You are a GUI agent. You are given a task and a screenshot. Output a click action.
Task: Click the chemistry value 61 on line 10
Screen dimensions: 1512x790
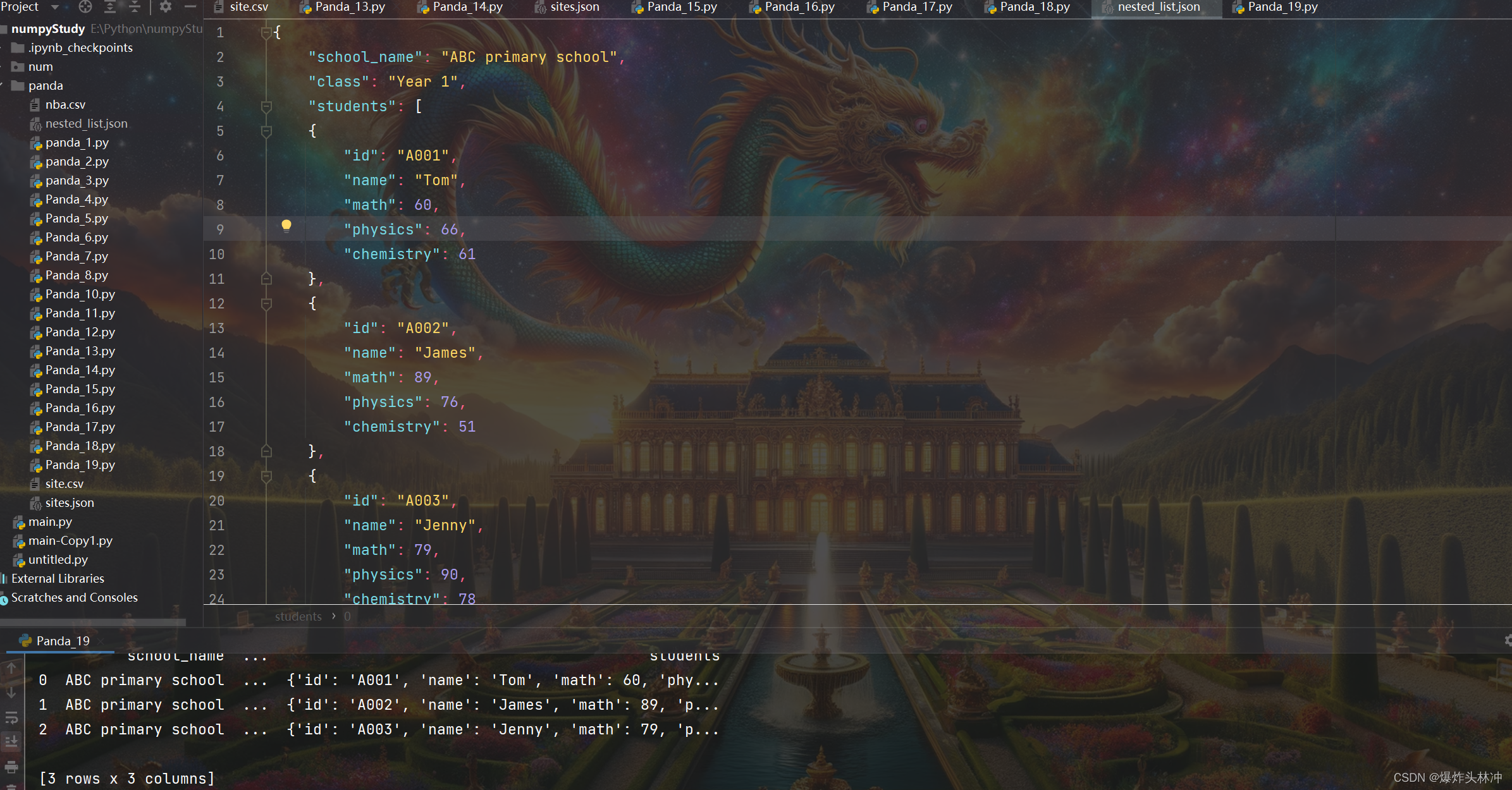click(x=467, y=254)
